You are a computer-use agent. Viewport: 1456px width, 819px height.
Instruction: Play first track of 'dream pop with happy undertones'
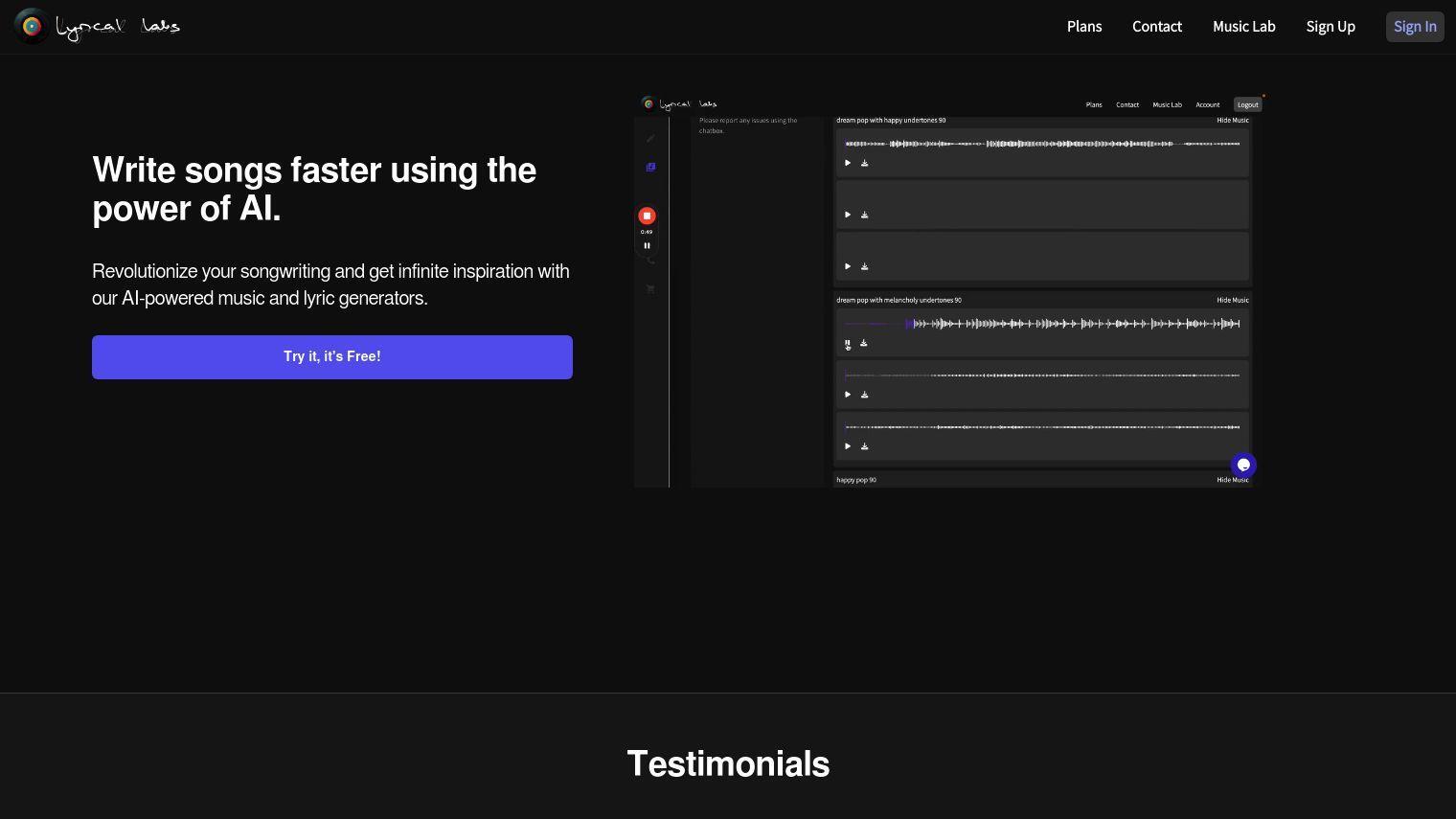[x=848, y=163]
